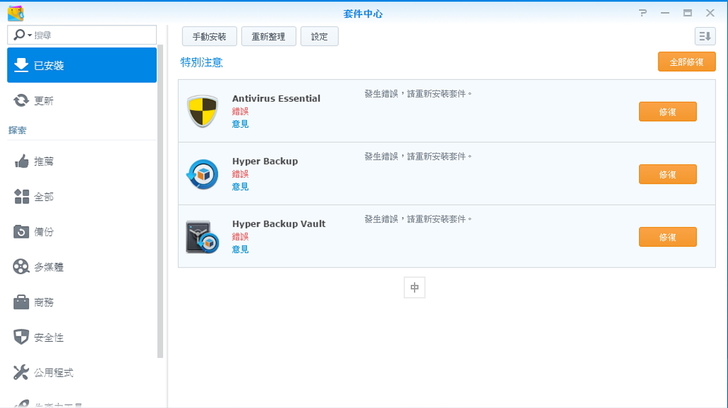Click the Hyper Backup package icon
The height and width of the screenshot is (408, 728).
click(x=202, y=174)
